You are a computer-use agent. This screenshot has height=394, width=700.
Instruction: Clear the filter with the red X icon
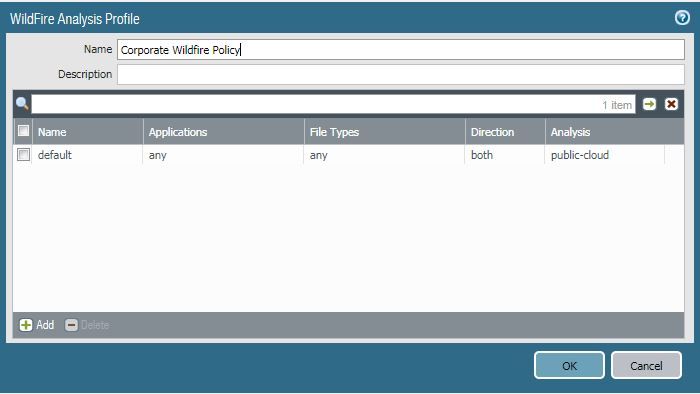point(671,104)
